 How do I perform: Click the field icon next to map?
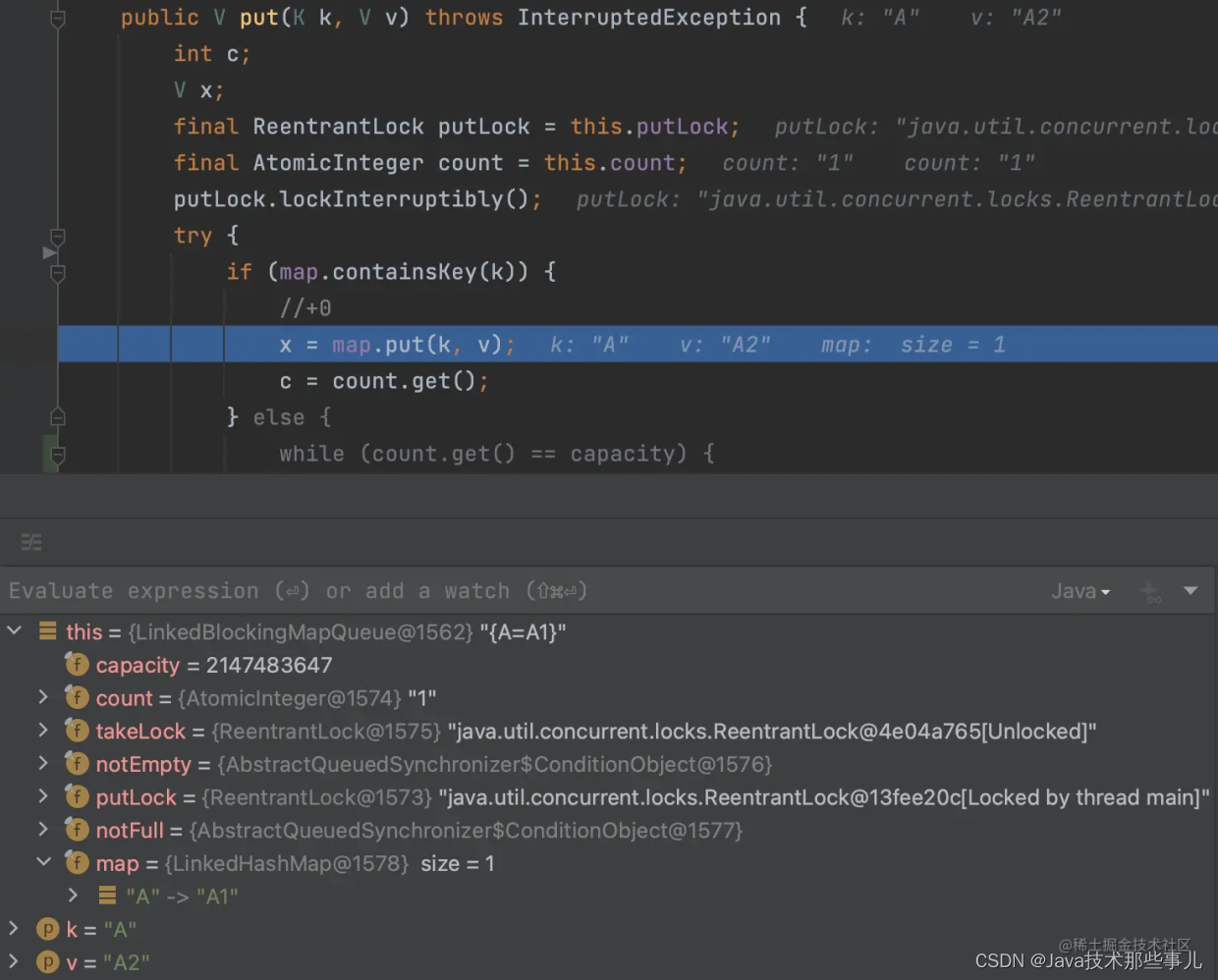(x=77, y=862)
